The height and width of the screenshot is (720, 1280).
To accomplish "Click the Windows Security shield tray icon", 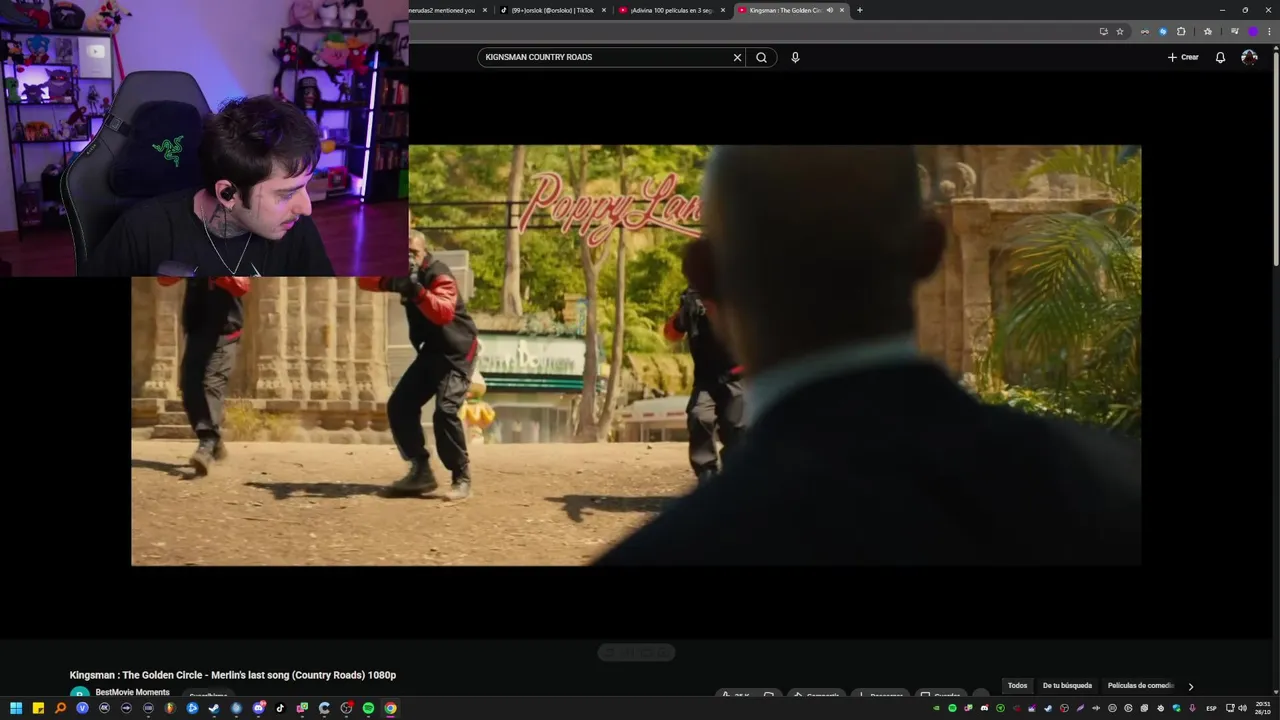I will coord(1176,708).
